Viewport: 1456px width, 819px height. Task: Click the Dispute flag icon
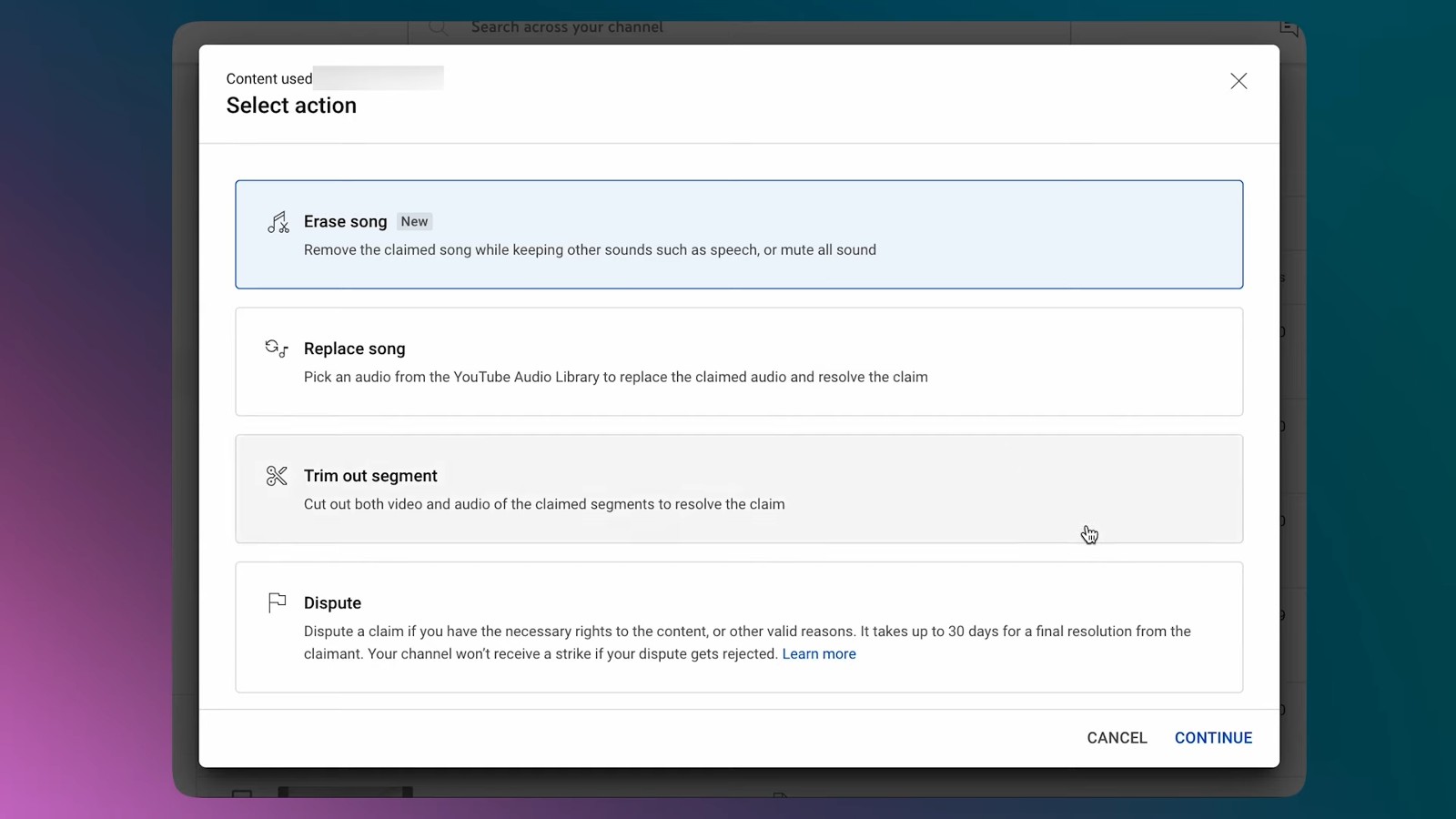[277, 602]
